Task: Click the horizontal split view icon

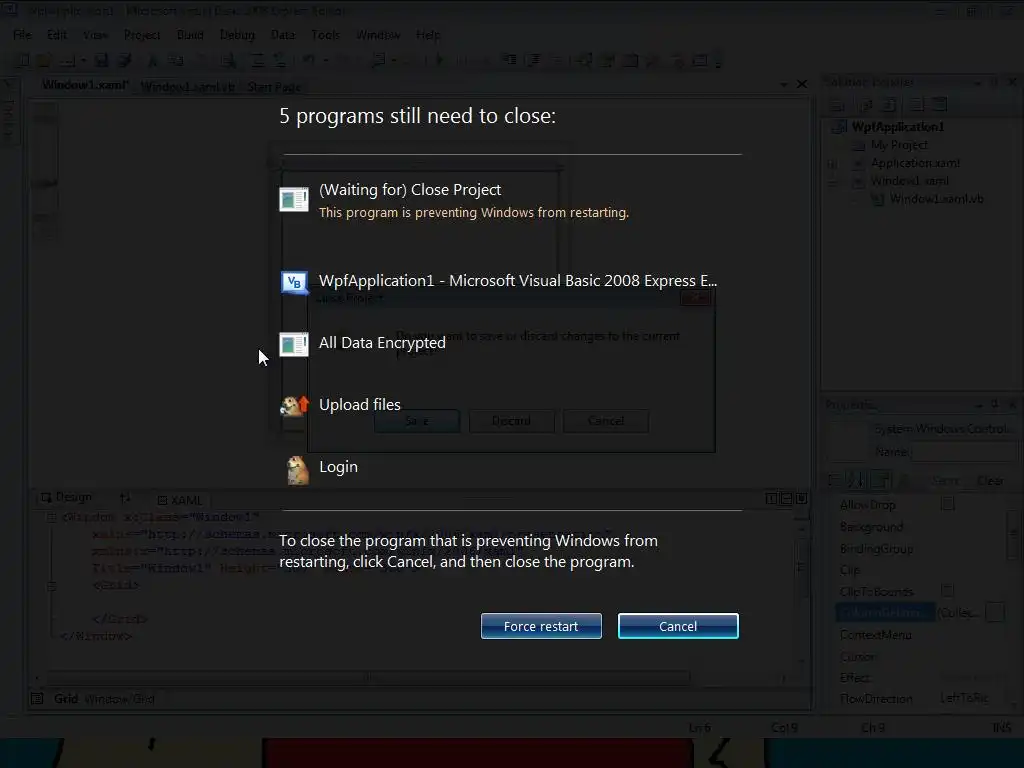Action: 786,499
